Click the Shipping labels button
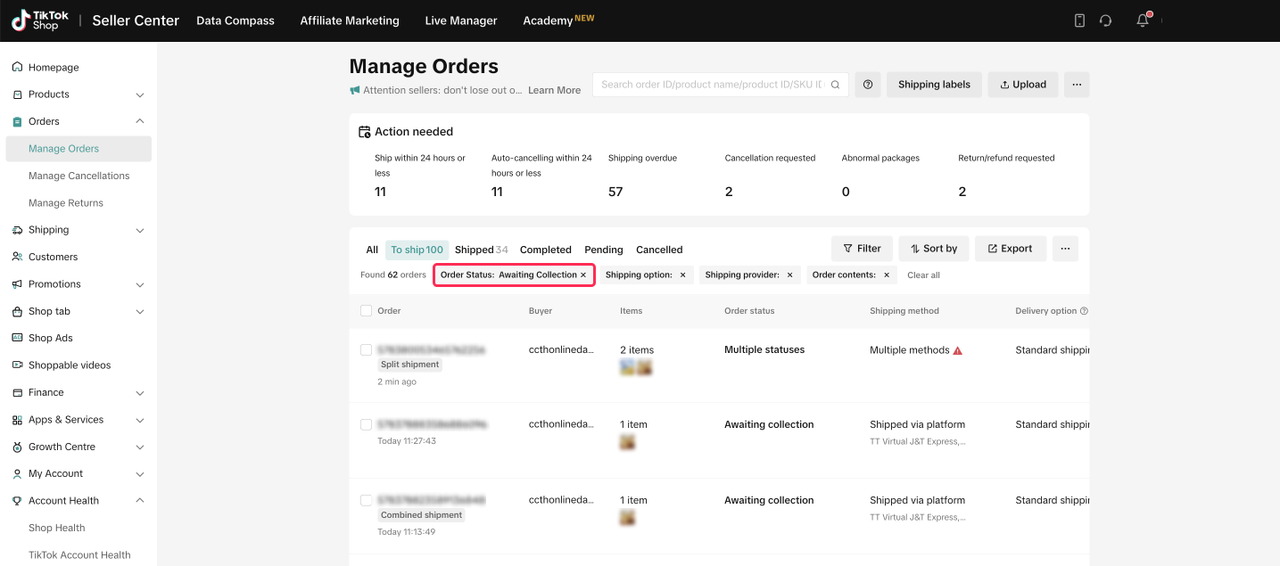This screenshot has height=566, width=1280. point(934,85)
